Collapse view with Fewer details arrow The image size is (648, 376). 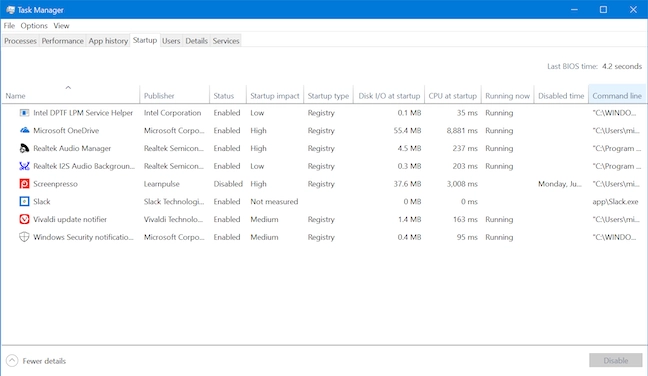coord(12,361)
